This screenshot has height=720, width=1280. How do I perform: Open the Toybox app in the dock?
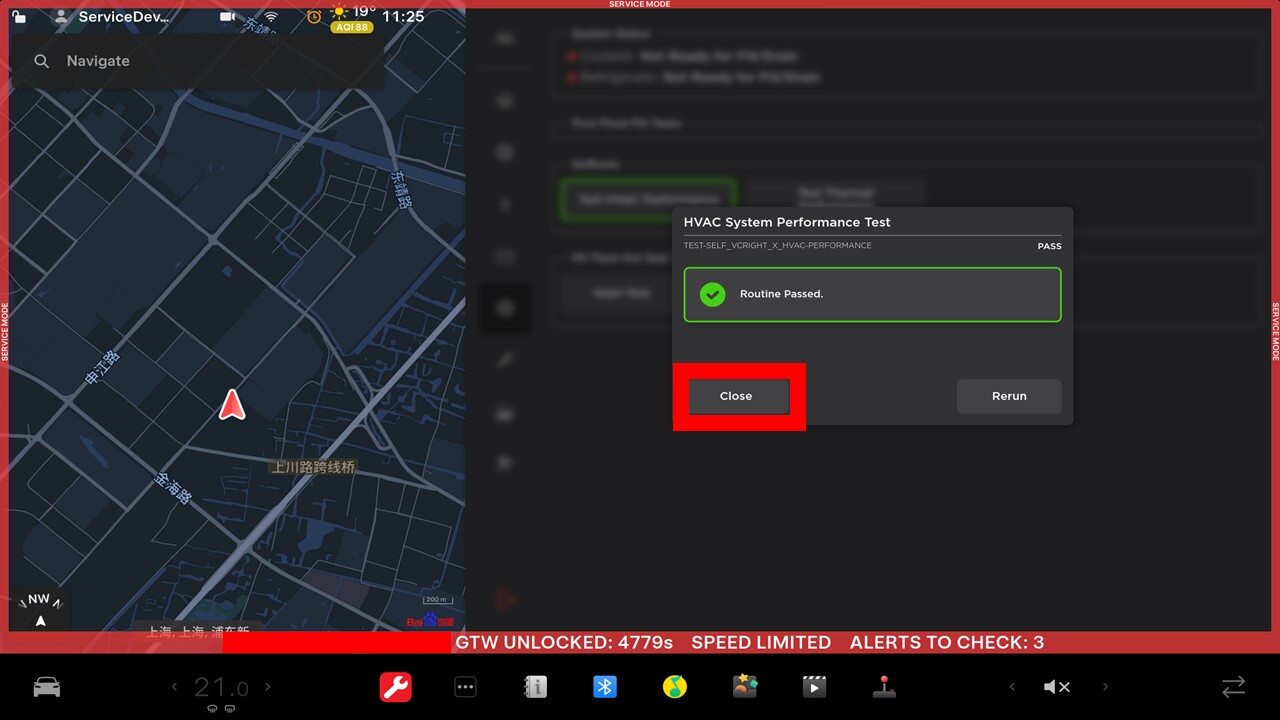tap(745, 687)
